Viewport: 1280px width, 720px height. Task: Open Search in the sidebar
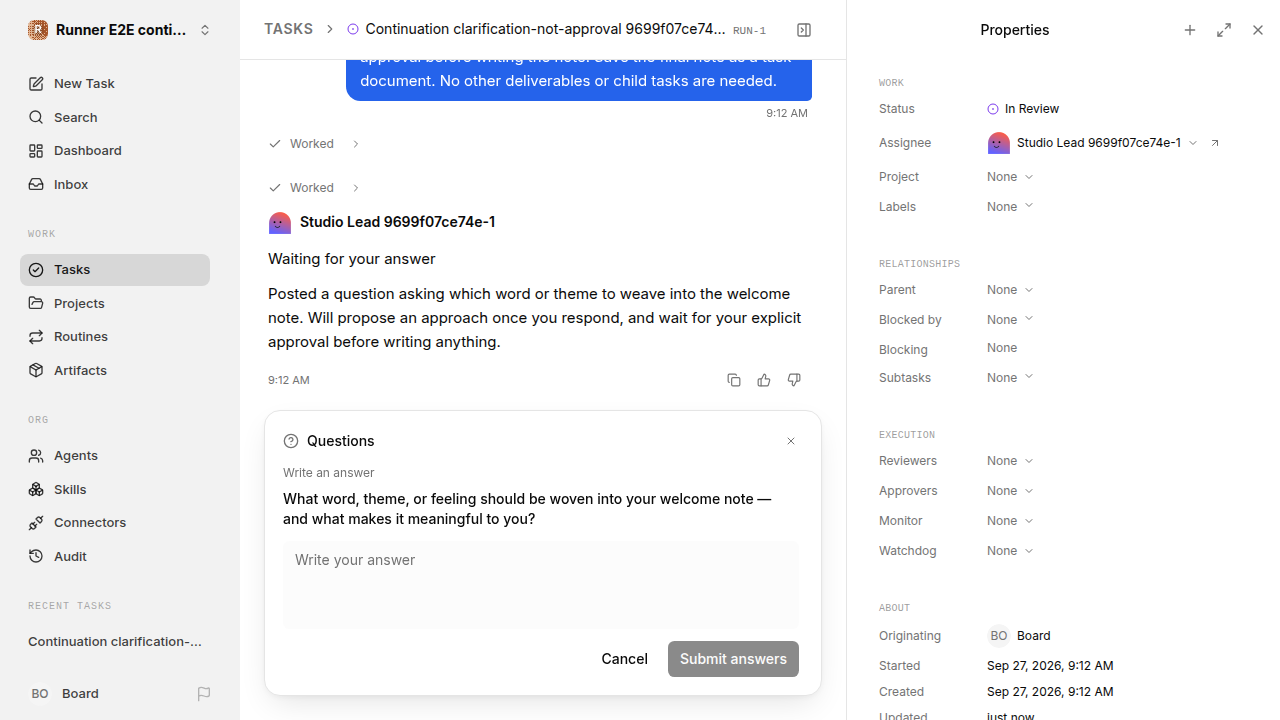pyautogui.click(x=115, y=117)
